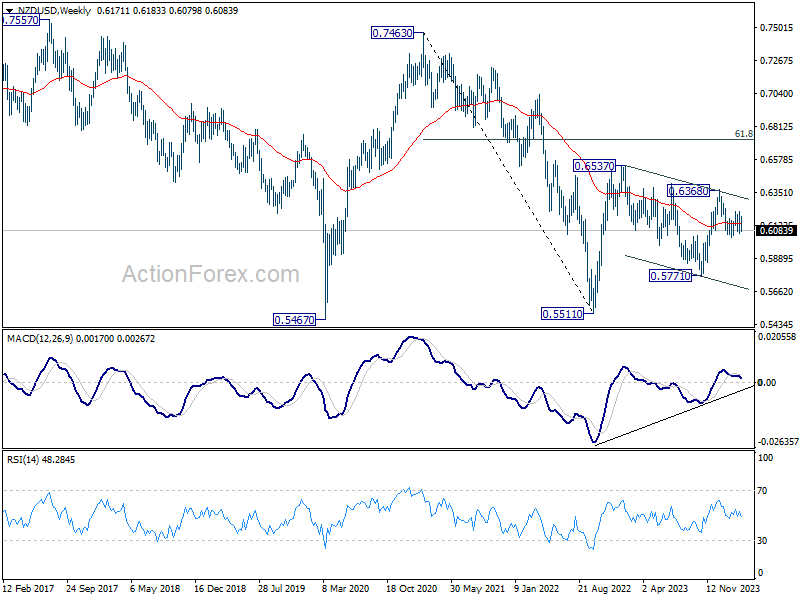The image size is (800, 600).
Task: Click the 6 May 2018 date label
Action: point(155,589)
